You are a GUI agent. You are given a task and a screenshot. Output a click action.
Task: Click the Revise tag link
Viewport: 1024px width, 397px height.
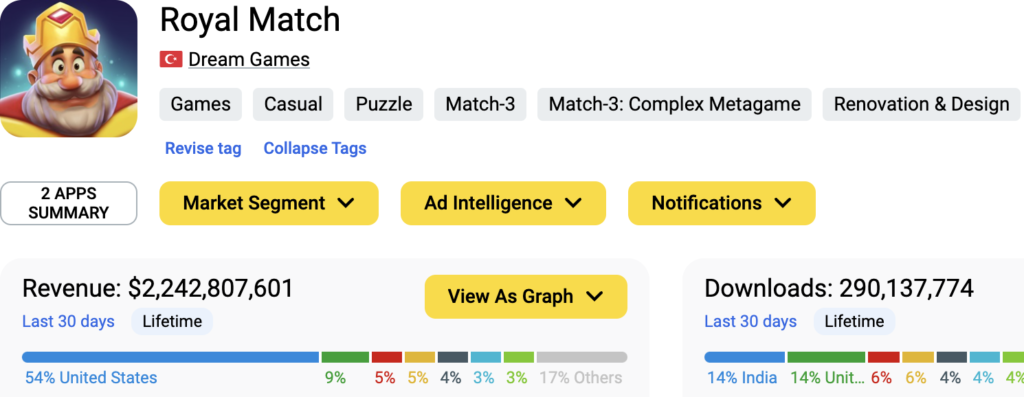tap(203, 148)
